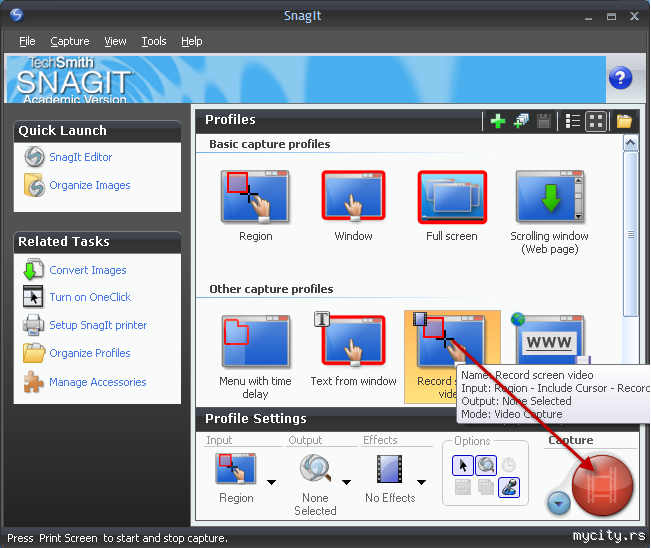The height and width of the screenshot is (548, 651).
Task: Click the Organize Profiles link
Action: [90, 353]
